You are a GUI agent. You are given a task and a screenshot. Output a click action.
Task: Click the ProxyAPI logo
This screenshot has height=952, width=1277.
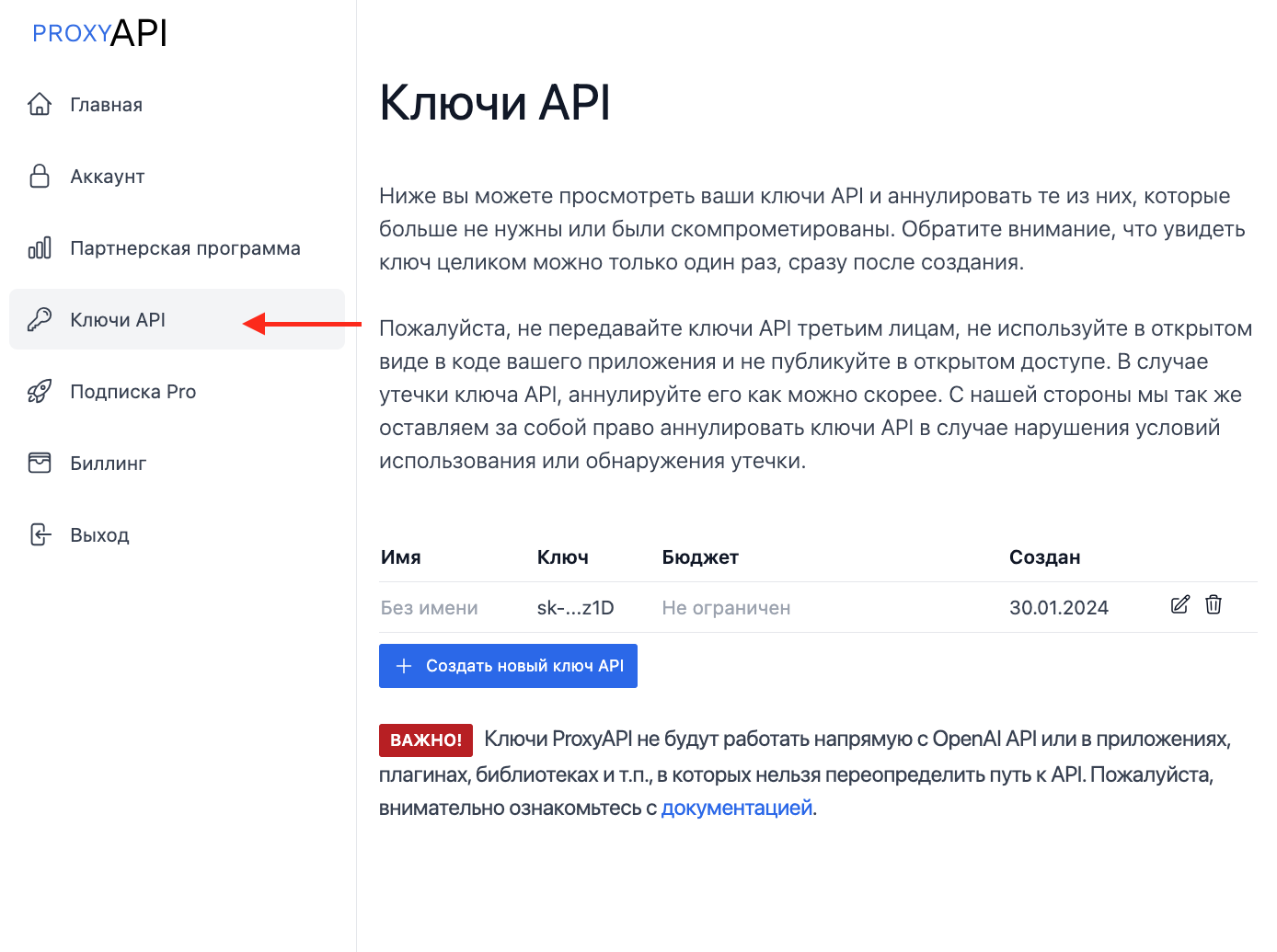(99, 33)
